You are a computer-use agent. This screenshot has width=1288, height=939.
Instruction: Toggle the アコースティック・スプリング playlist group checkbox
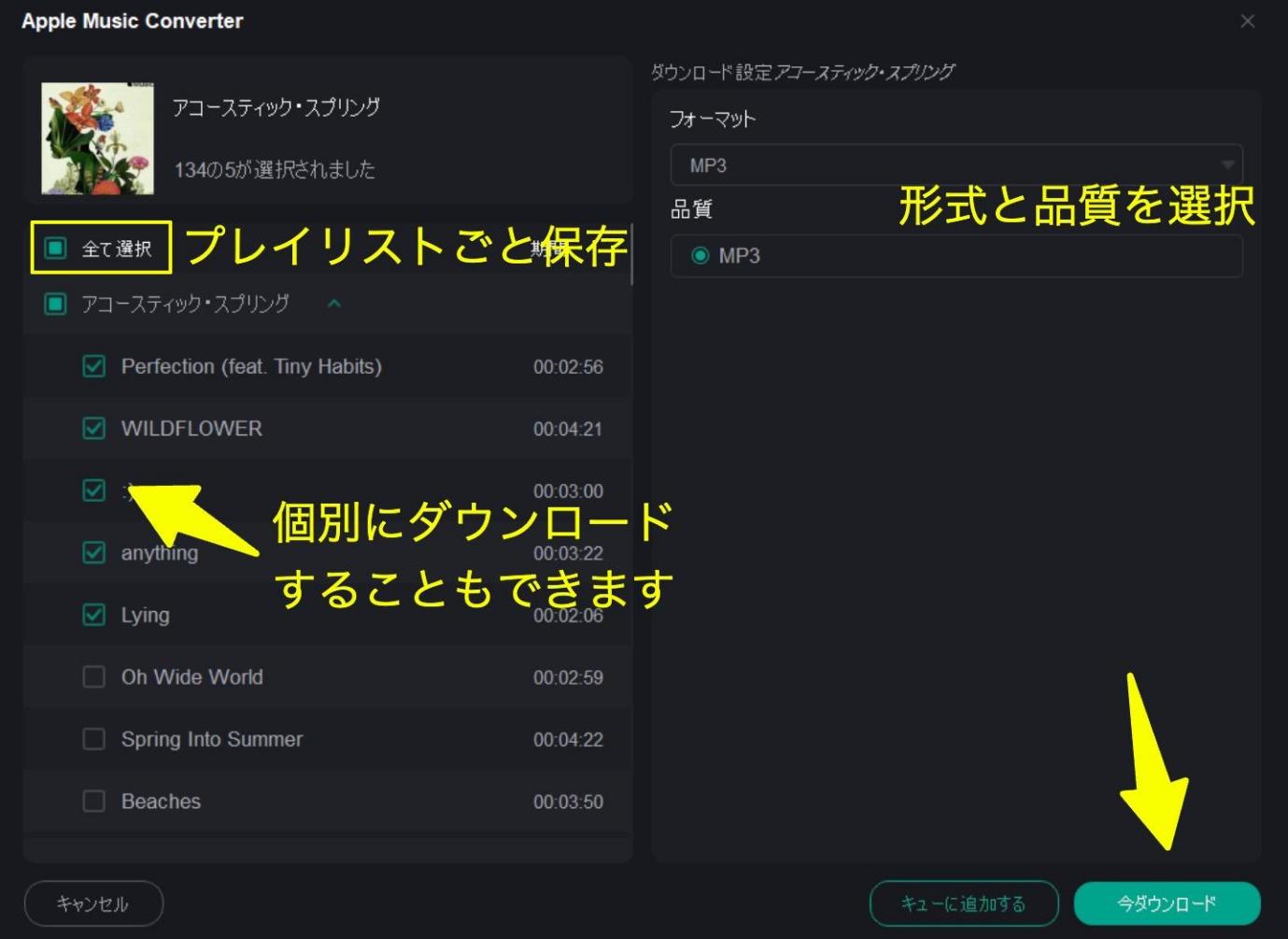[56, 304]
